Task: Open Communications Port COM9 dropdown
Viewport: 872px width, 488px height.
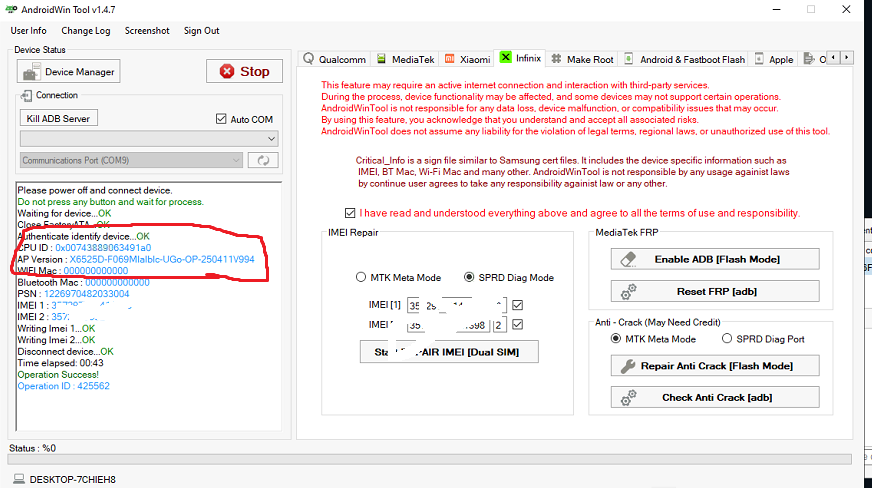Action: [131, 160]
